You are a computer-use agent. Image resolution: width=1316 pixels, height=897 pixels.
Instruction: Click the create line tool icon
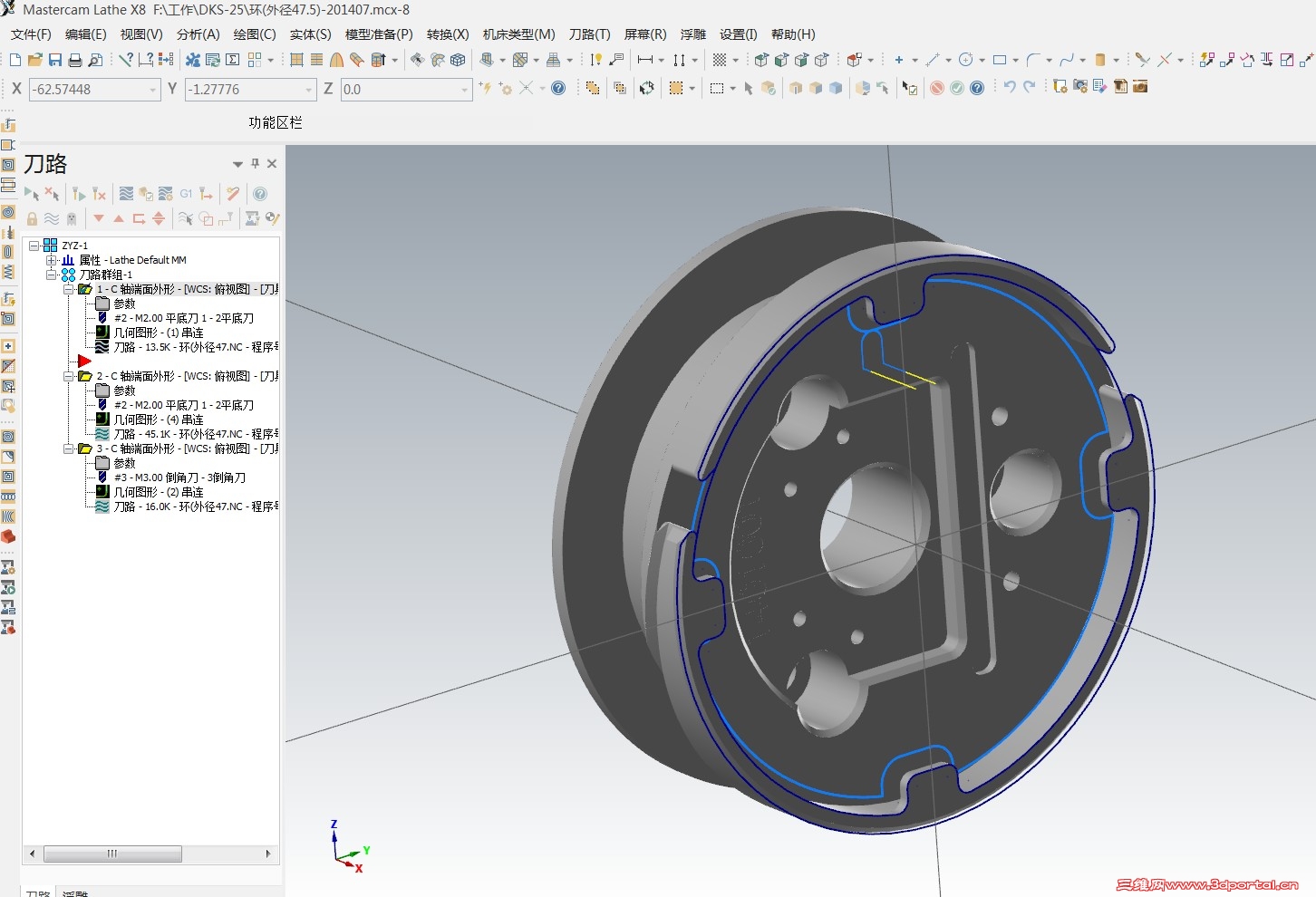click(933, 60)
